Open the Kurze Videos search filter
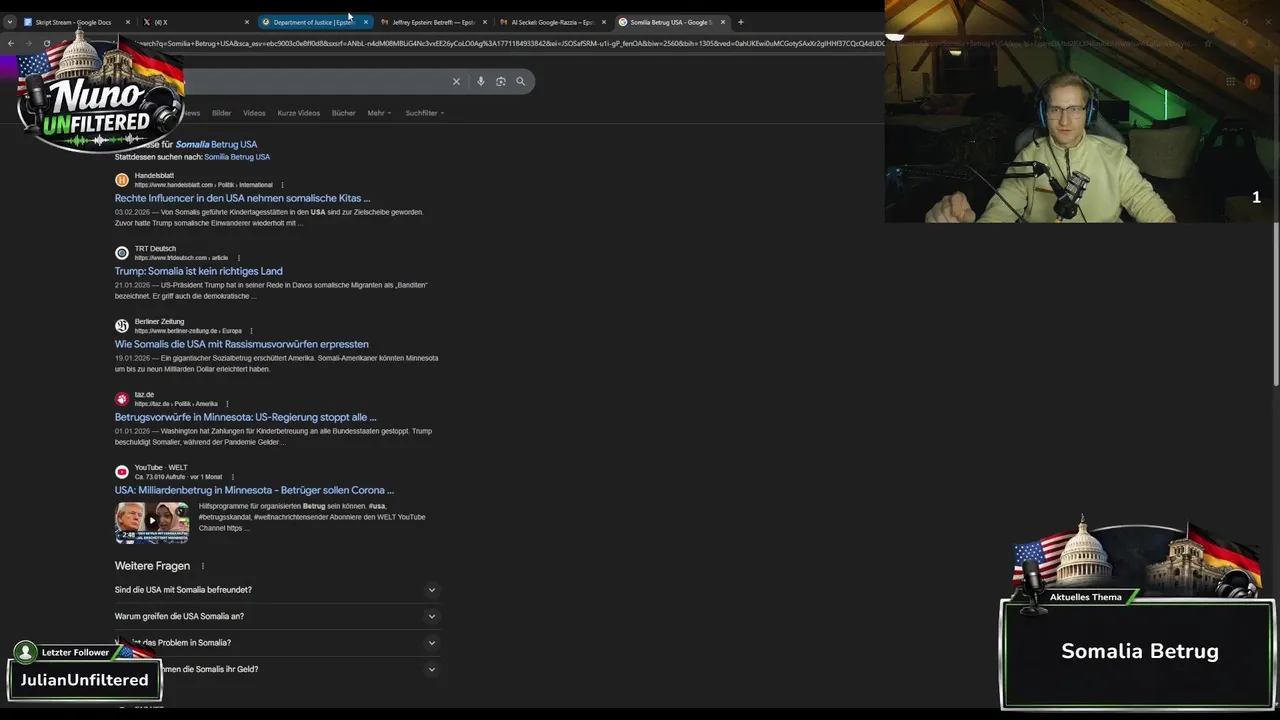Viewport: 1280px width, 720px height. pyautogui.click(x=299, y=113)
